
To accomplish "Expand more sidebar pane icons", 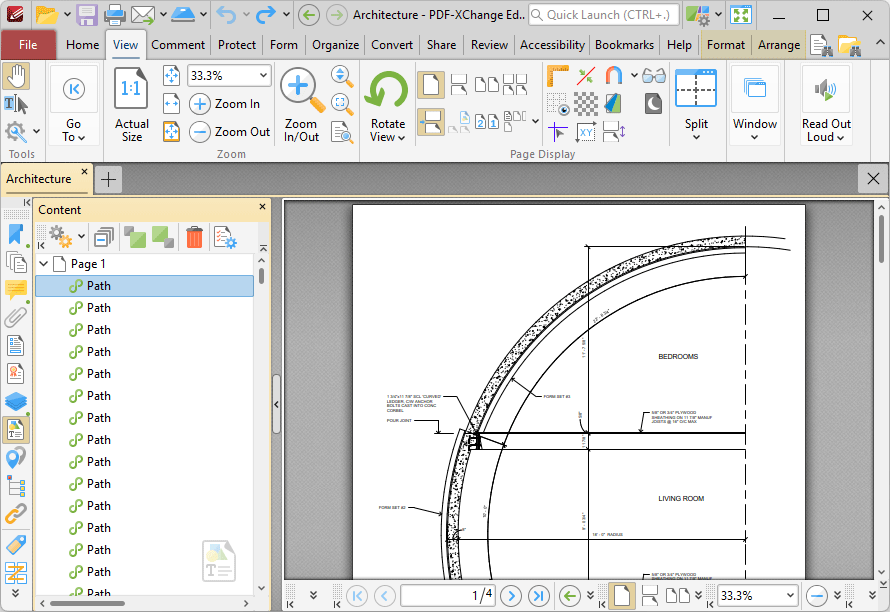I will click(x=16, y=593).
